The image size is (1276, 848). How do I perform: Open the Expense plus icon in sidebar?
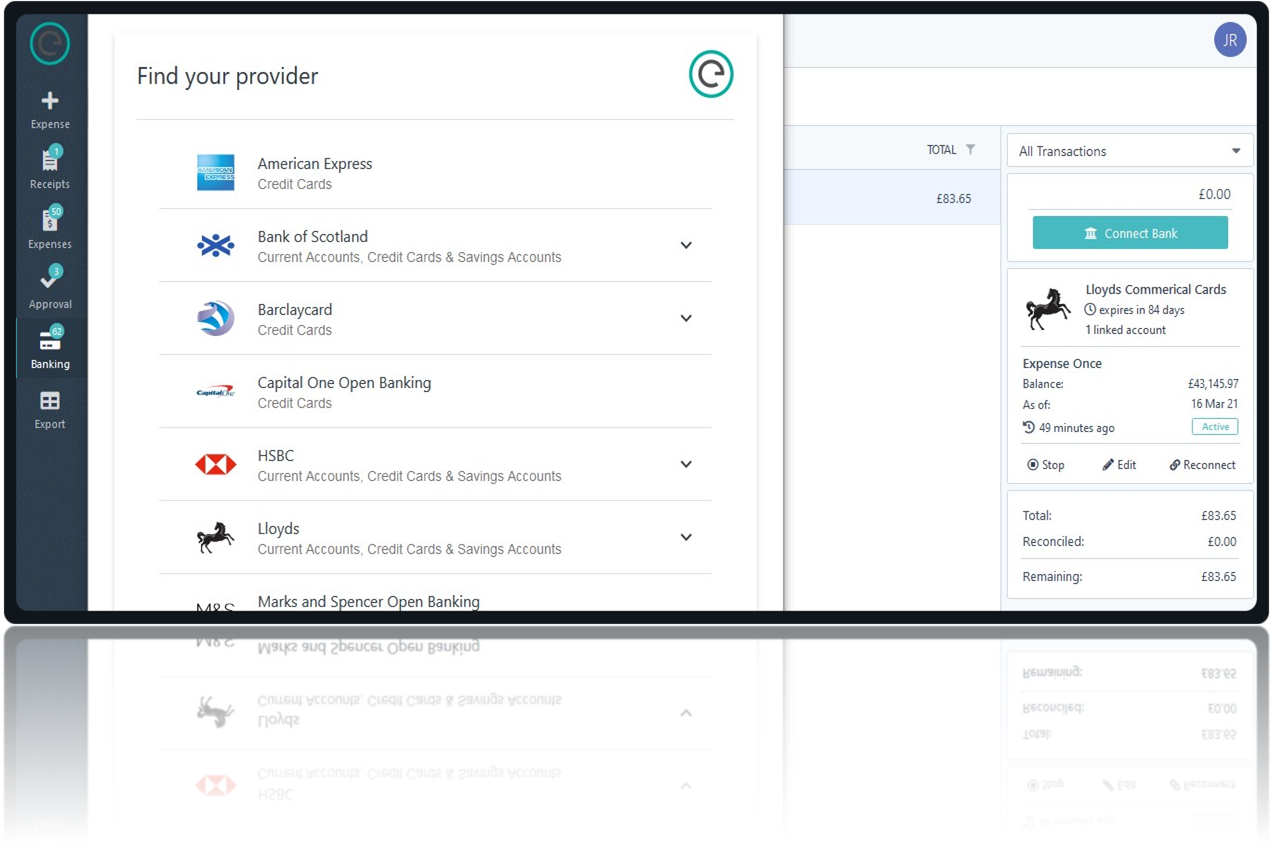click(x=50, y=101)
